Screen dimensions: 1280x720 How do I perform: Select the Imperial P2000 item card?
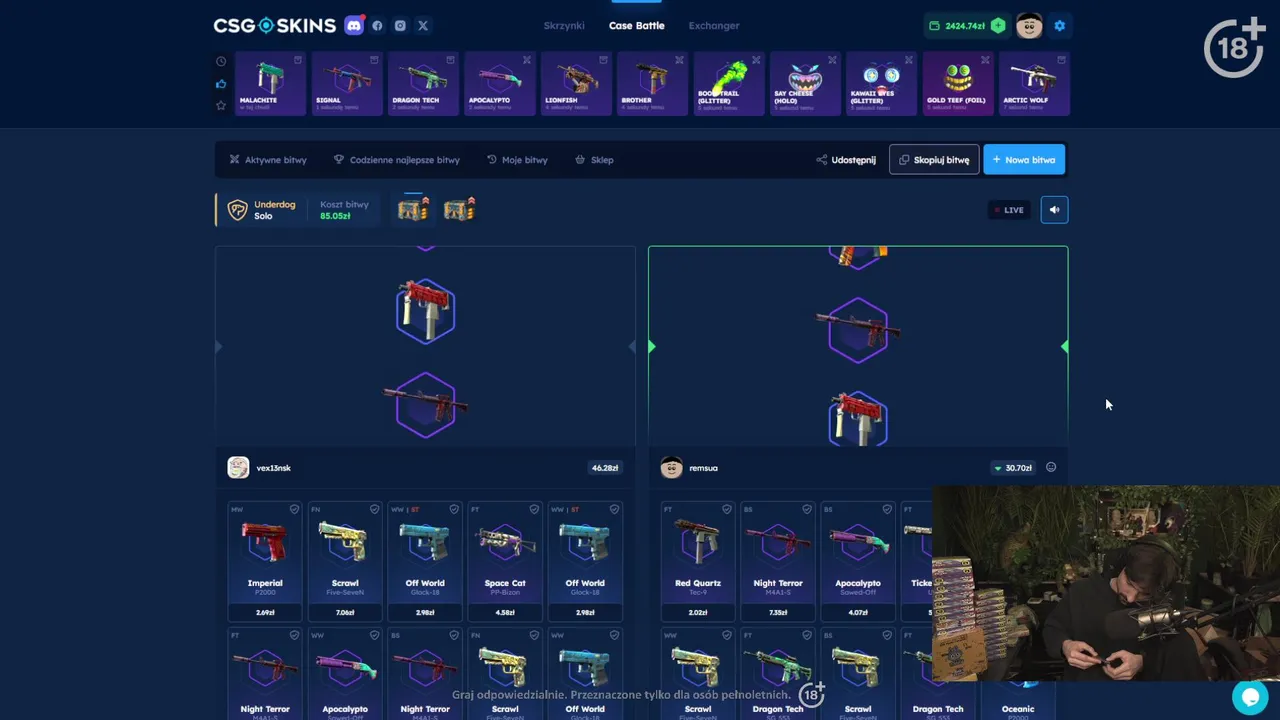point(265,561)
